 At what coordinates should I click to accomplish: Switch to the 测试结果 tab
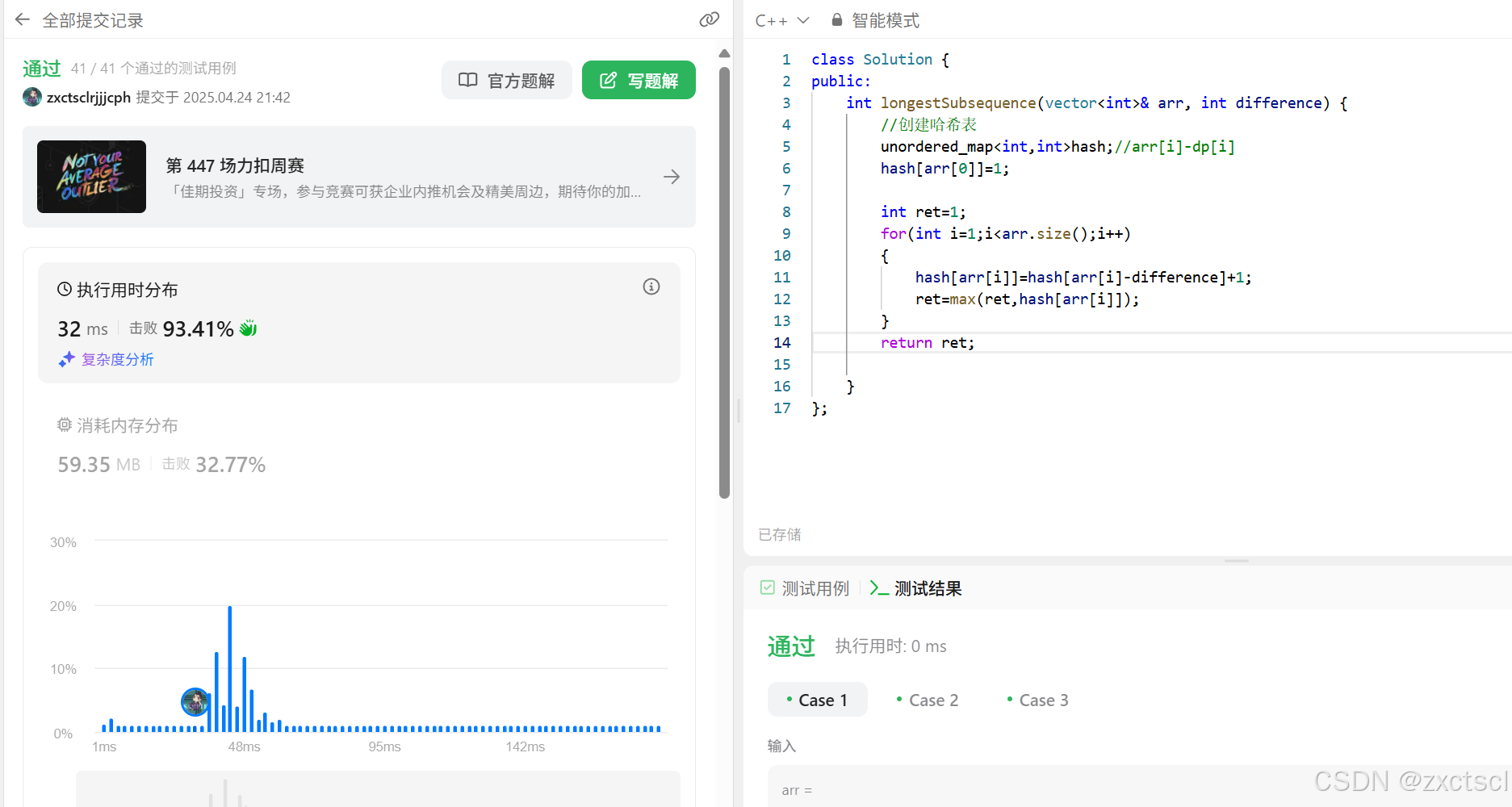pyautogui.click(x=915, y=588)
